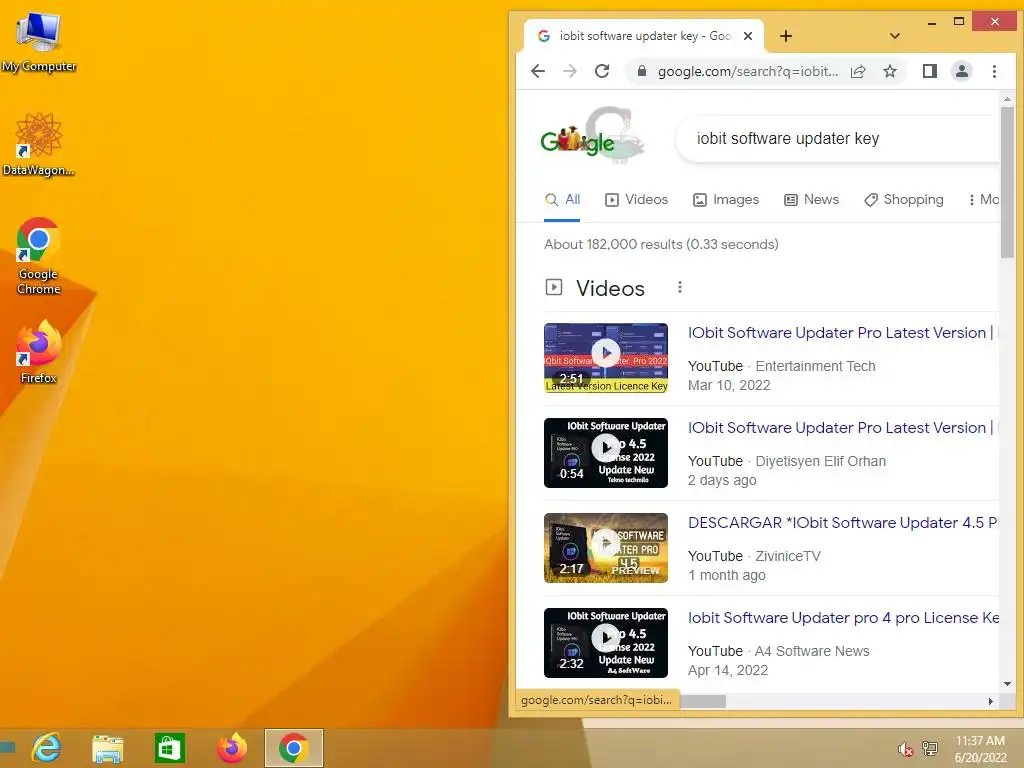Viewport: 1024px width, 768px height.
Task: Open Chrome's three-dot menu
Action: 994,71
